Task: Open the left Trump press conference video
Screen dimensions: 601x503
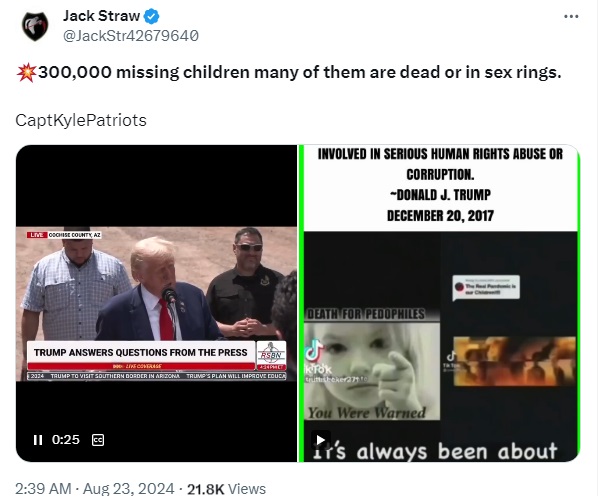Action: click(x=157, y=305)
